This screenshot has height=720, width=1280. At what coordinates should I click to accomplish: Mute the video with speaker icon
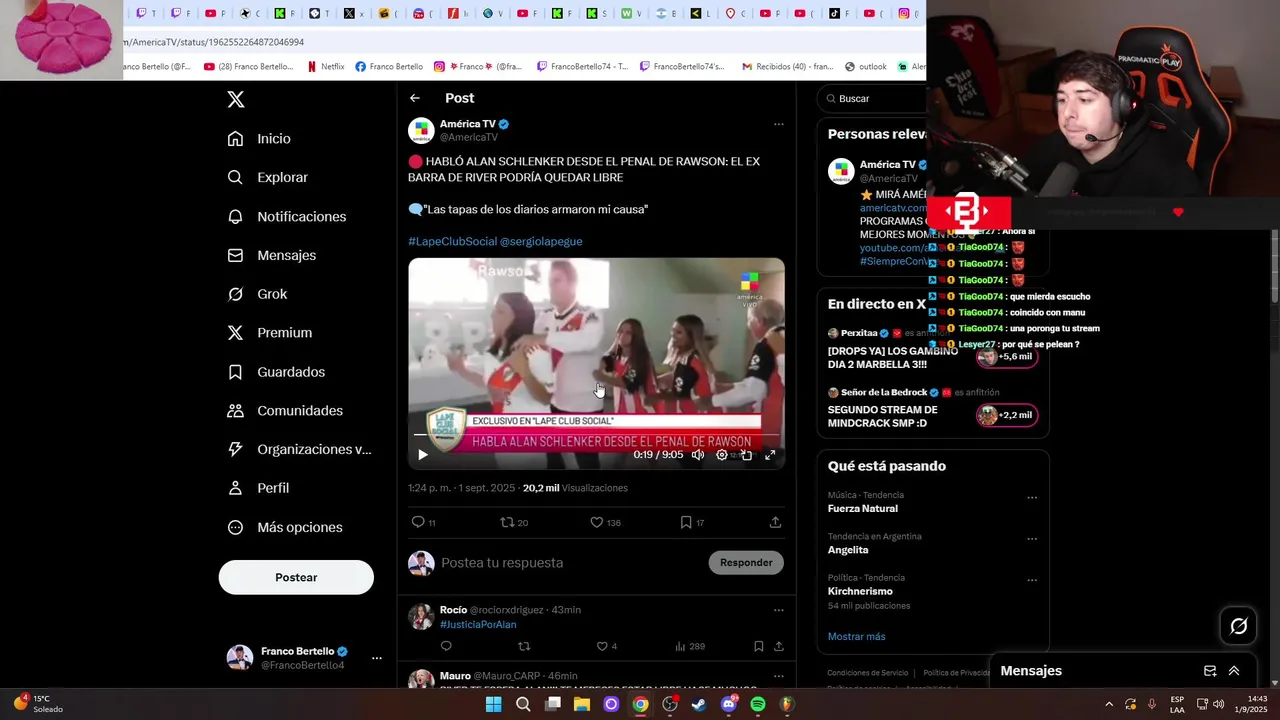coord(698,455)
